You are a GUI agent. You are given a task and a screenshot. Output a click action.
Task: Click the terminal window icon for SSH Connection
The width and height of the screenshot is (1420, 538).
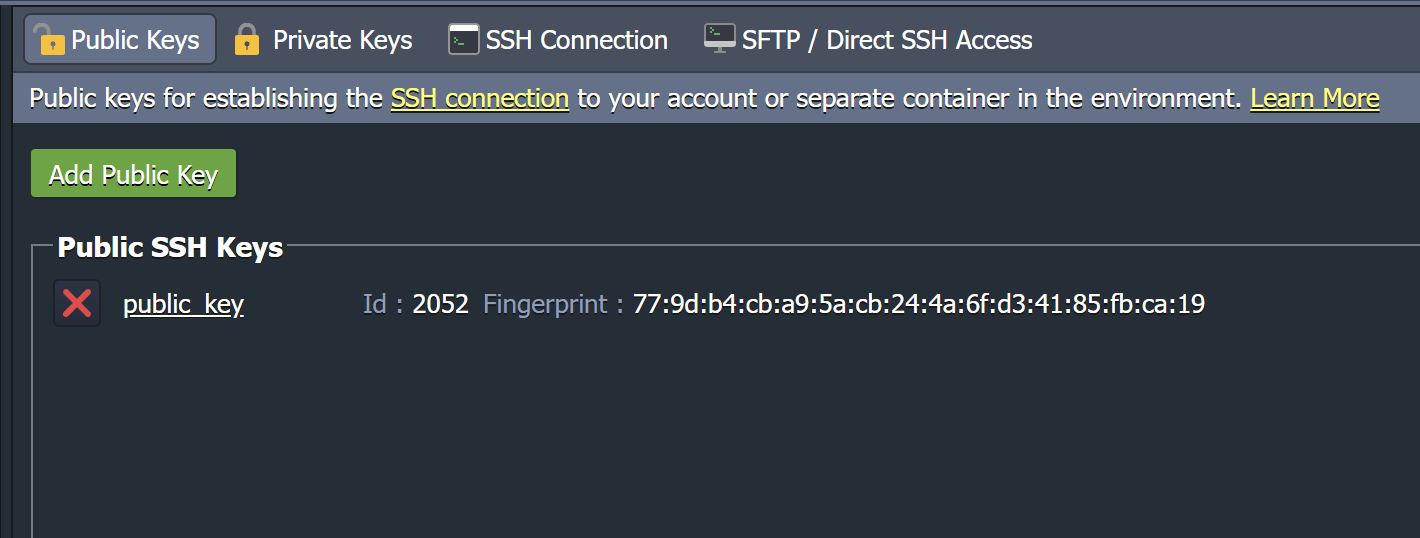tap(464, 40)
